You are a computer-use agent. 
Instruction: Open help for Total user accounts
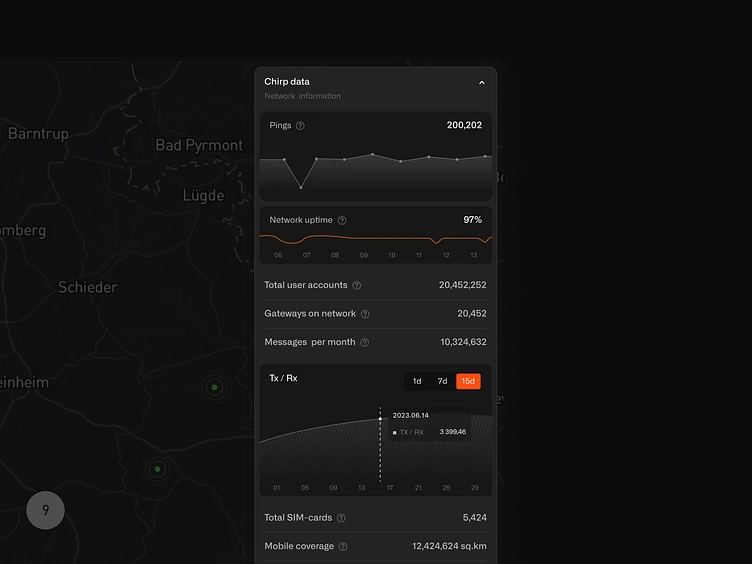pyautogui.click(x=357, y=286)
